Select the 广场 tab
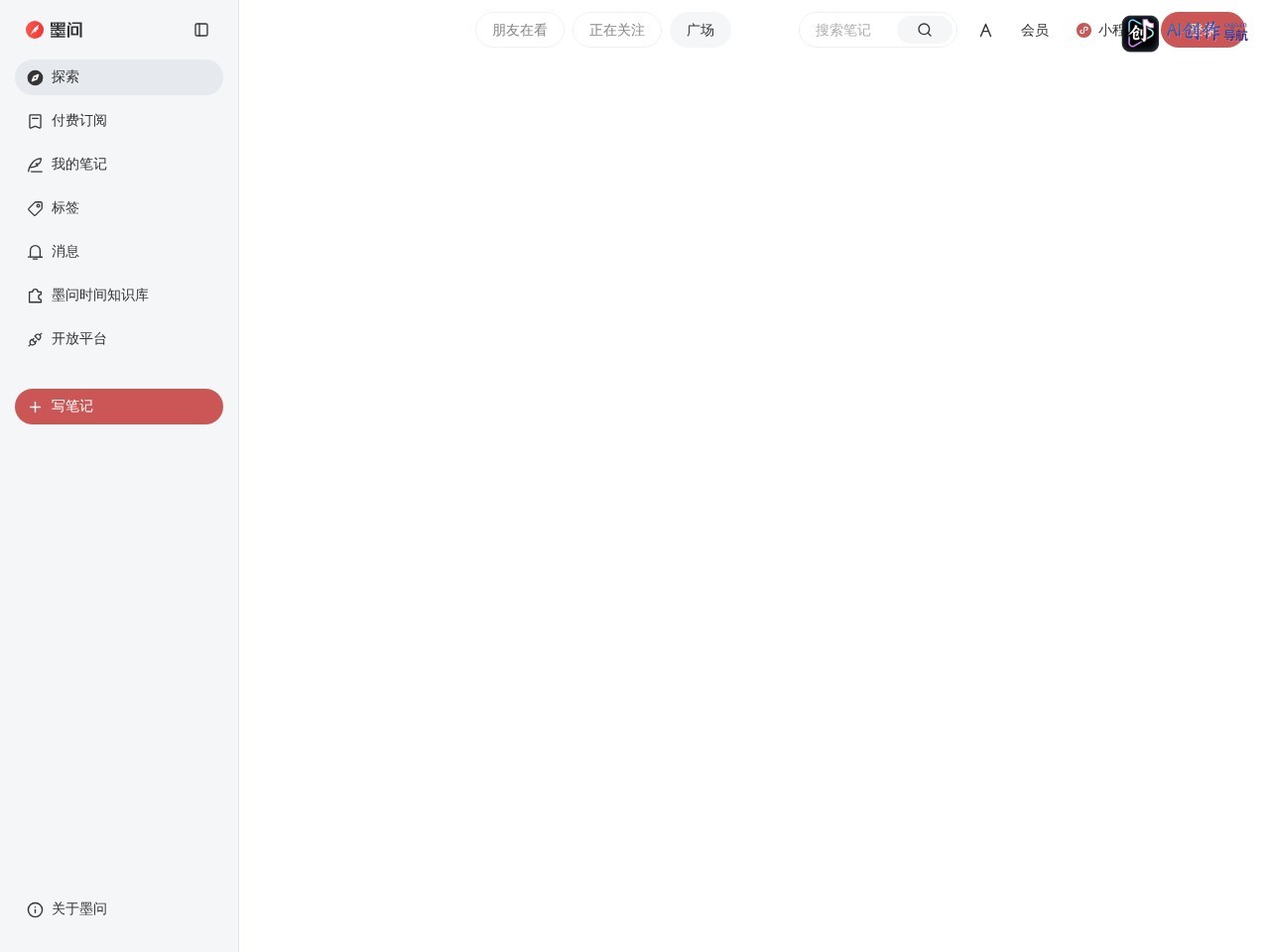Viewport: 1270px width, 952px height. click(x=700, y=30)
